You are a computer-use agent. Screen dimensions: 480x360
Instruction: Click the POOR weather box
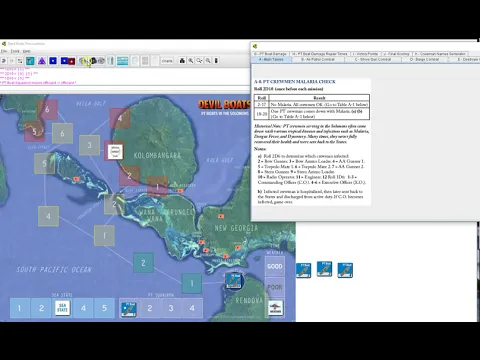tap(275, 287)
